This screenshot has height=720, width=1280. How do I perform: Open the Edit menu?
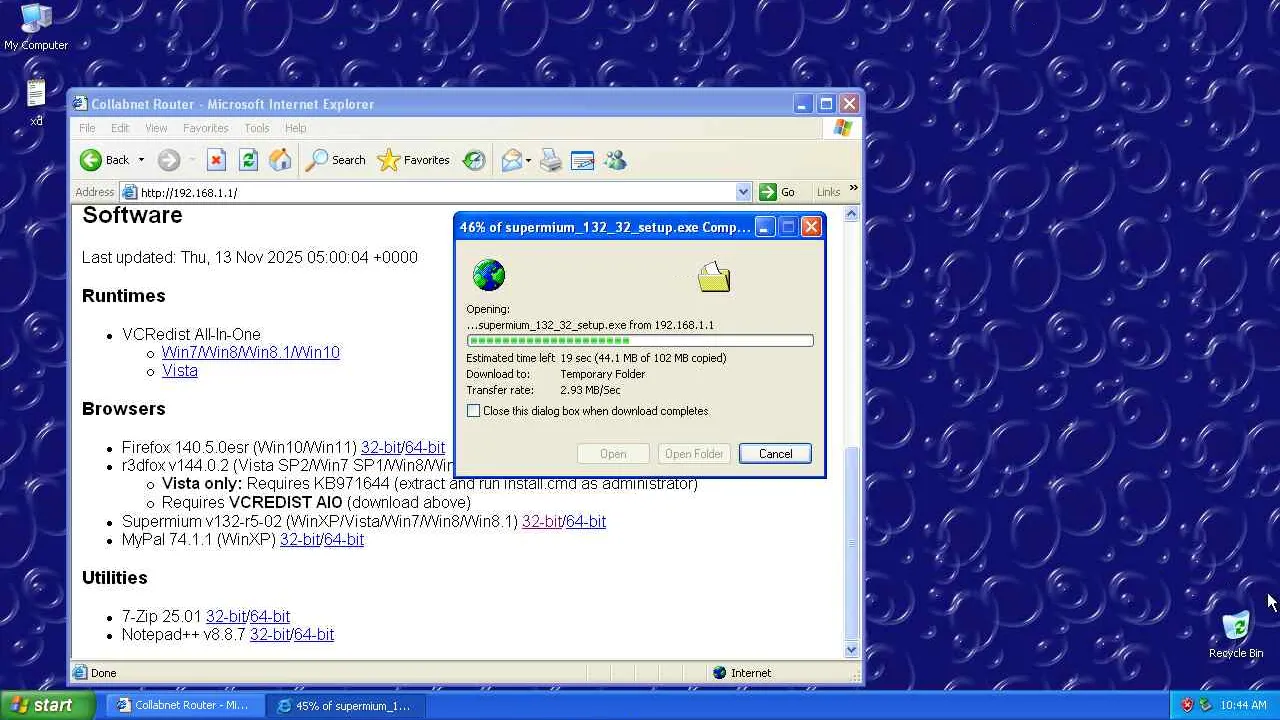click(x=120, y=128)
